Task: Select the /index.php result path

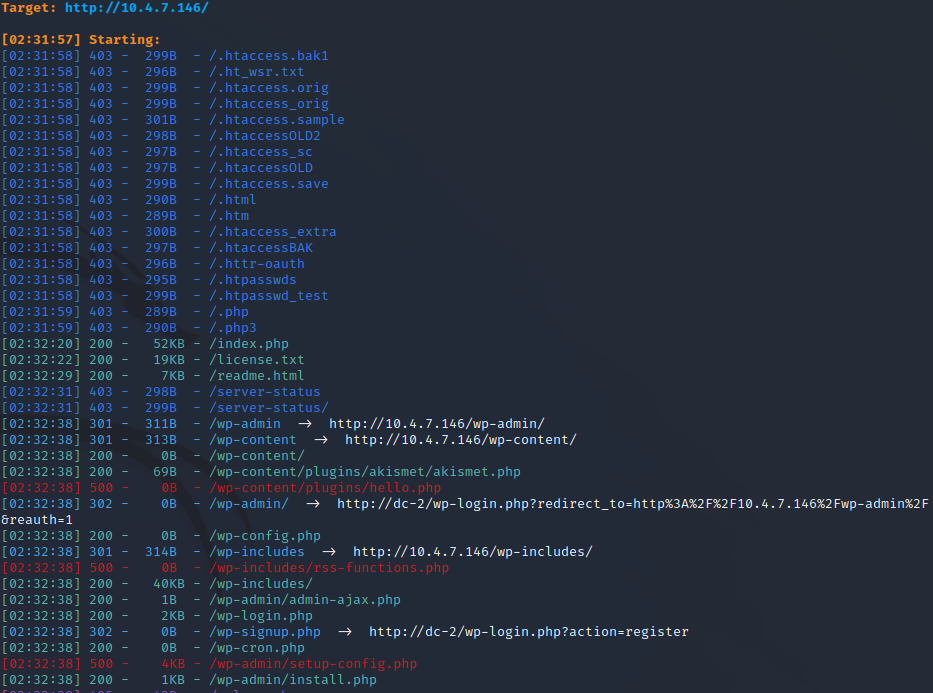Action: click(x=249, y=344)
